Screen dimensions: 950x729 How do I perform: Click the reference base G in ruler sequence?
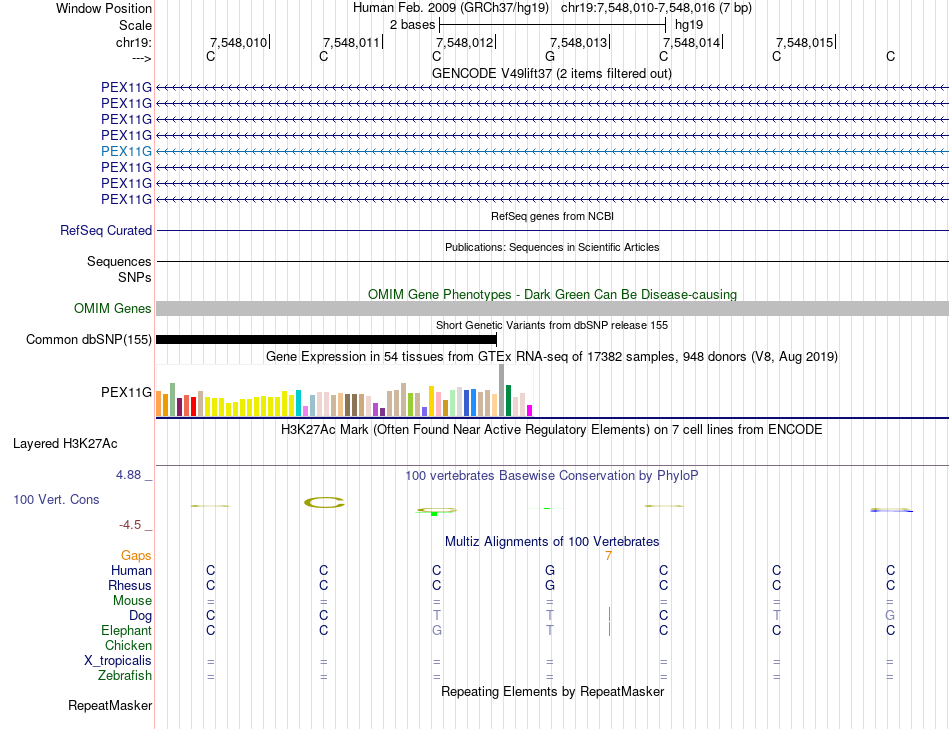tap(550, 56)
